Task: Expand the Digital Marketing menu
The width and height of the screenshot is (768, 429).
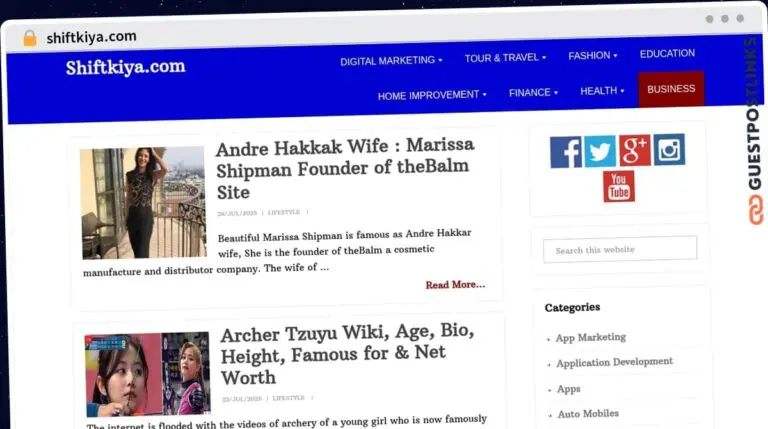Action: (390, 60)
